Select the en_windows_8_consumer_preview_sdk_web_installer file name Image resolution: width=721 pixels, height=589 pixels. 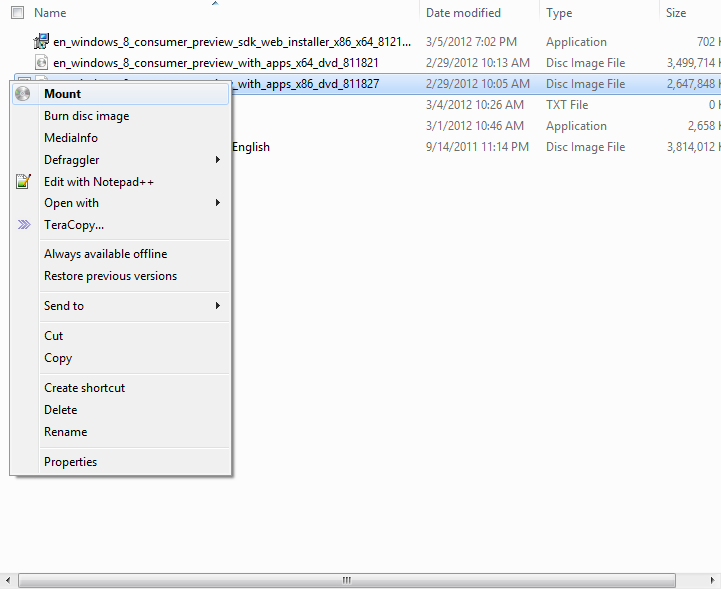232,42
